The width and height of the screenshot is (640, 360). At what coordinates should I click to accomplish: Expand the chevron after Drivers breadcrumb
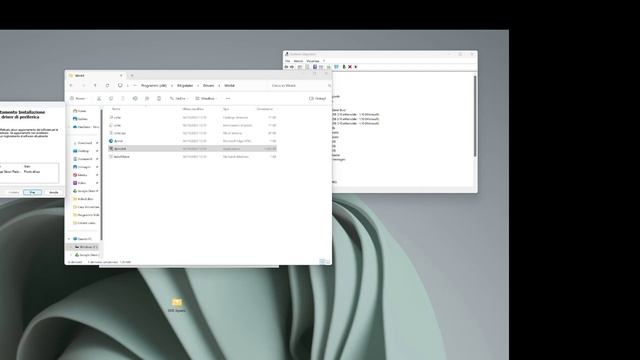pyautogui.click(x=219, y=86)
